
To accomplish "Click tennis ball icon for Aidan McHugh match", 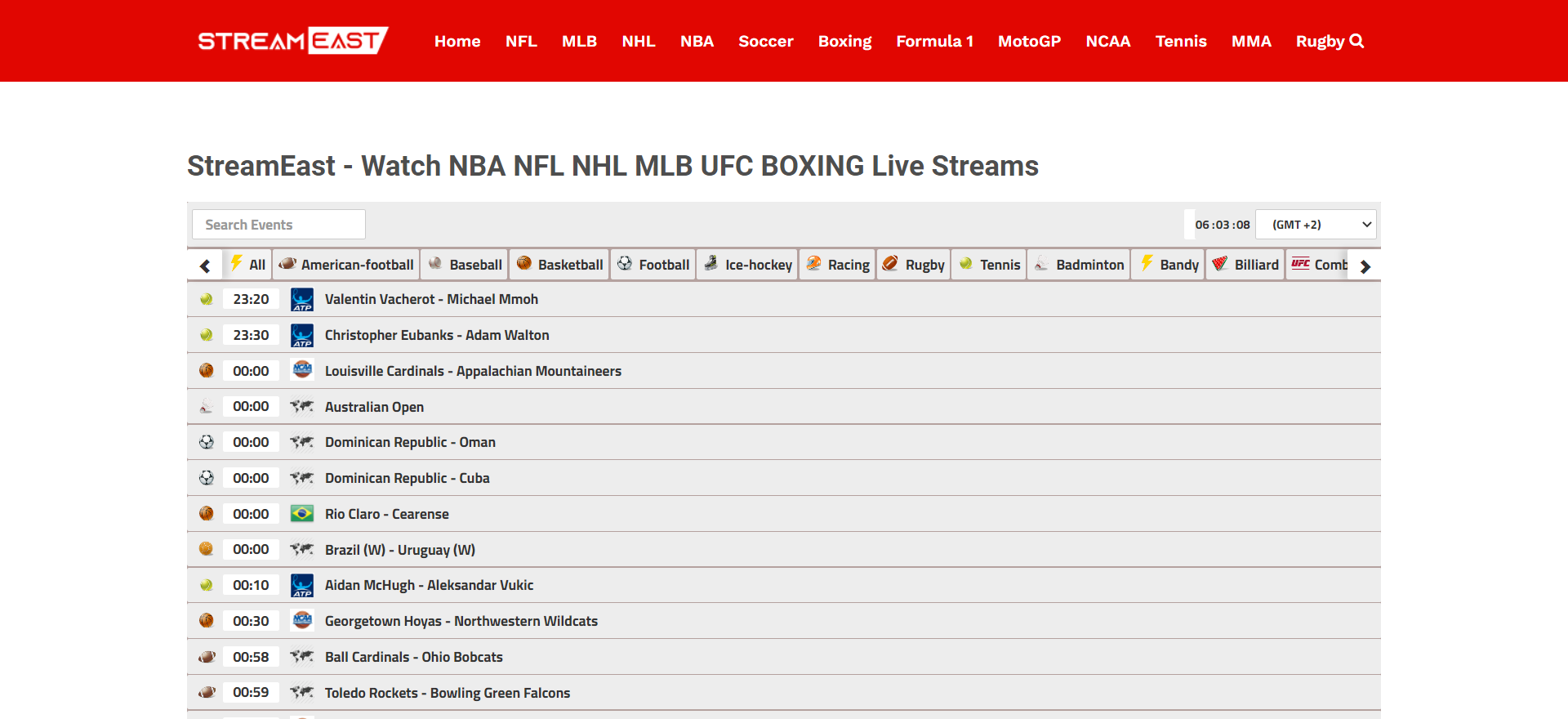I will (206, 585).
